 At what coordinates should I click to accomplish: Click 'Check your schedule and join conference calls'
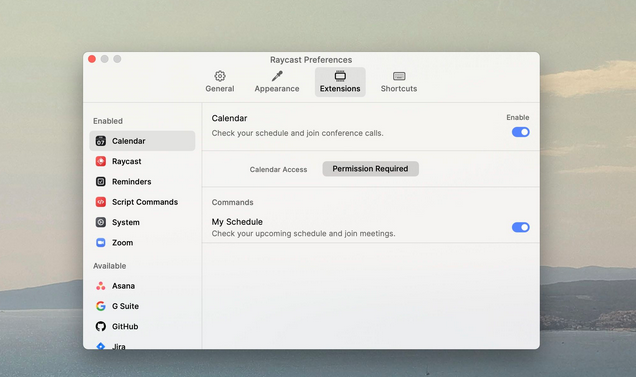tap(297, 133)
